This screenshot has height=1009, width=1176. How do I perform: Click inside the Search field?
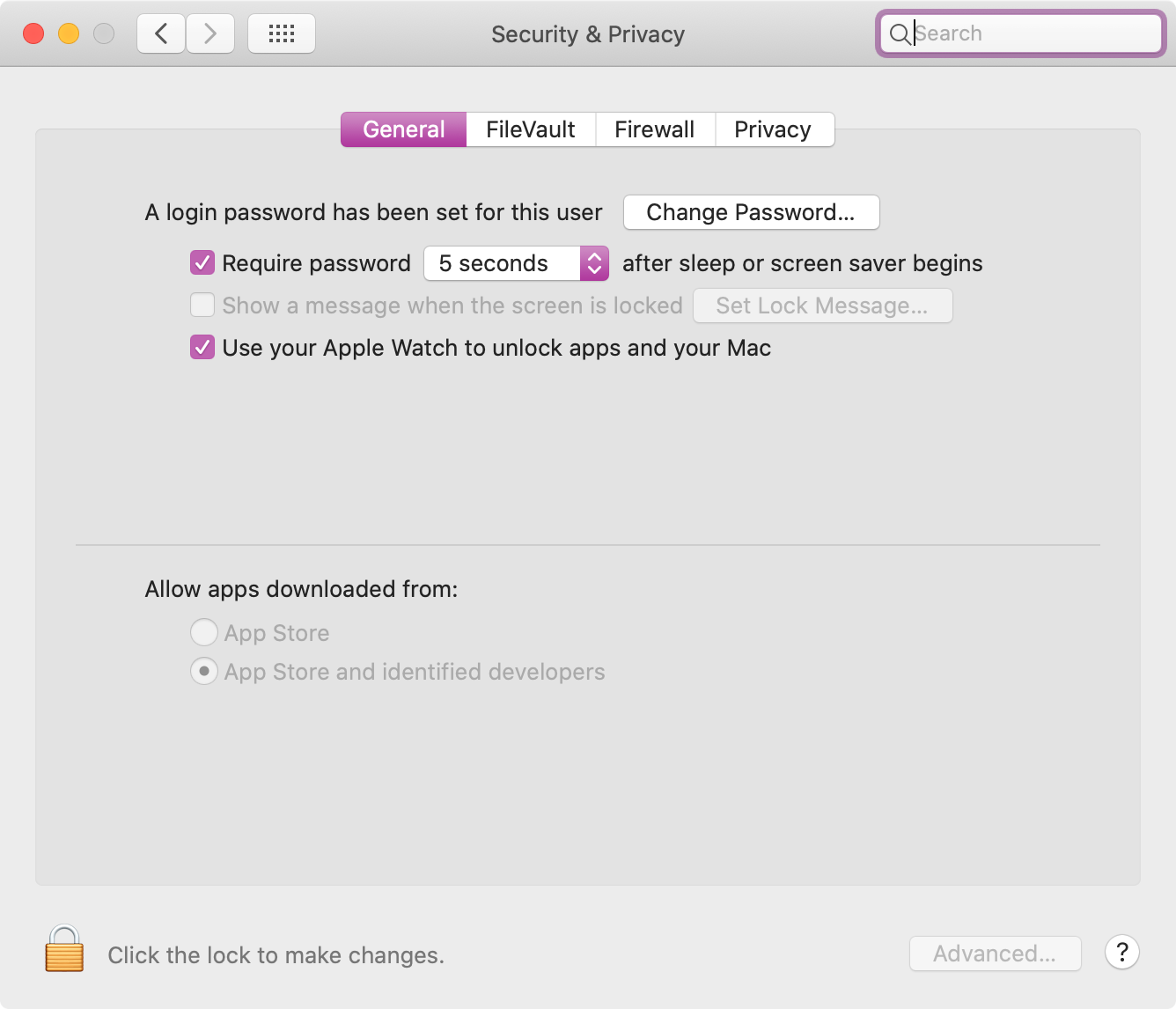click(1030, 34)
